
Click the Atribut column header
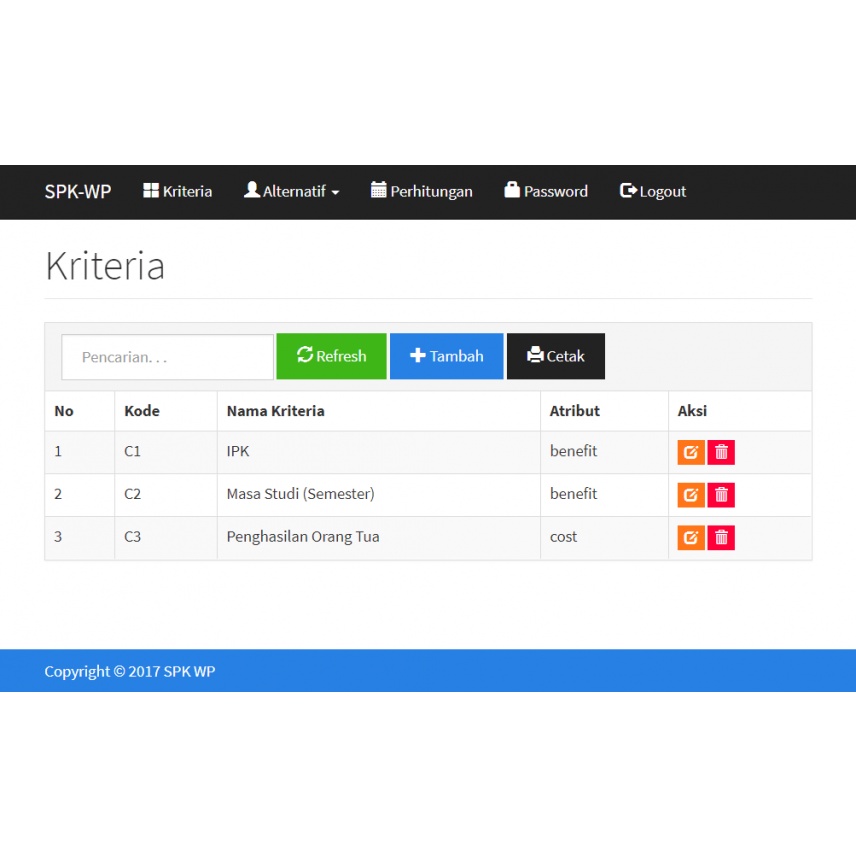click(x=574, y=411)
